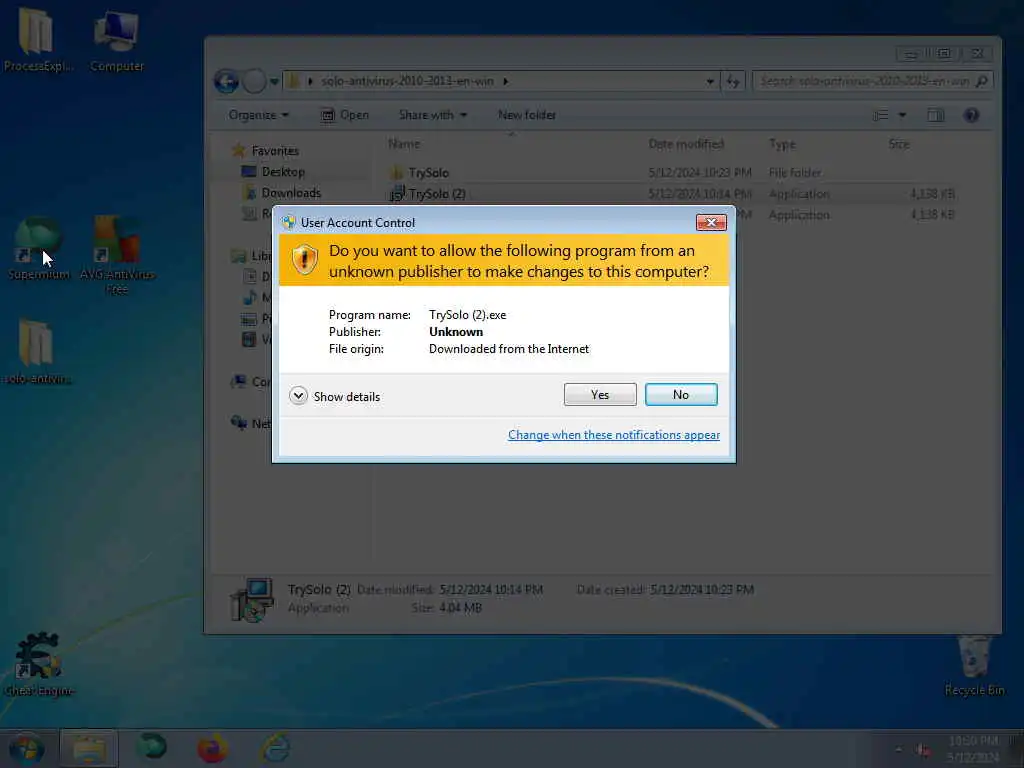Sort files by Type column header
Viewport: 1024px width, 768px height.
point(782,144)
